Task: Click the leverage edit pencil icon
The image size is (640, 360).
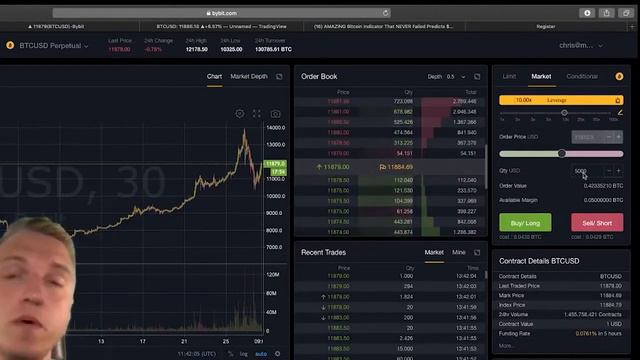Action: tap(620, 113)
